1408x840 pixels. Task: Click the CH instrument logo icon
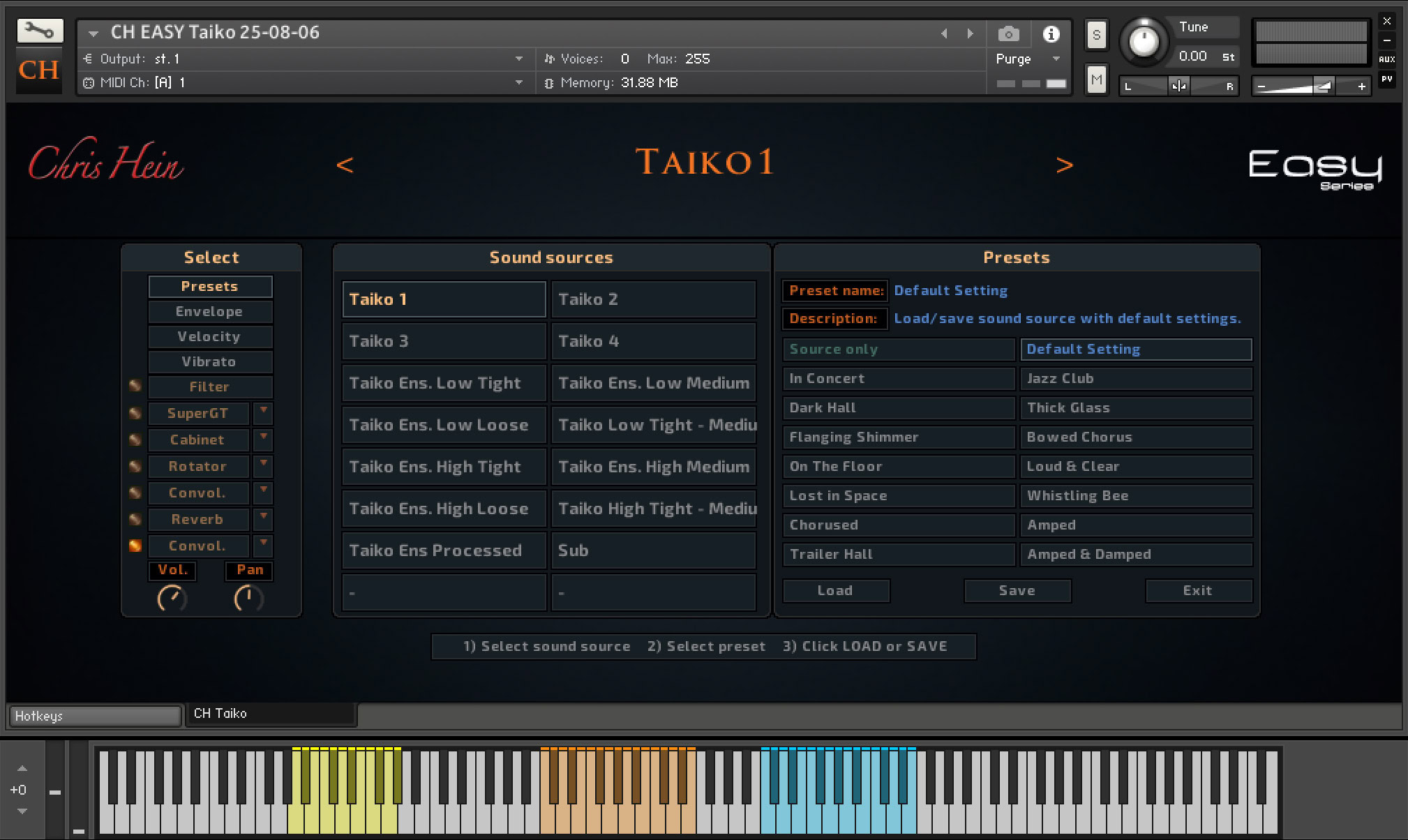39,70
